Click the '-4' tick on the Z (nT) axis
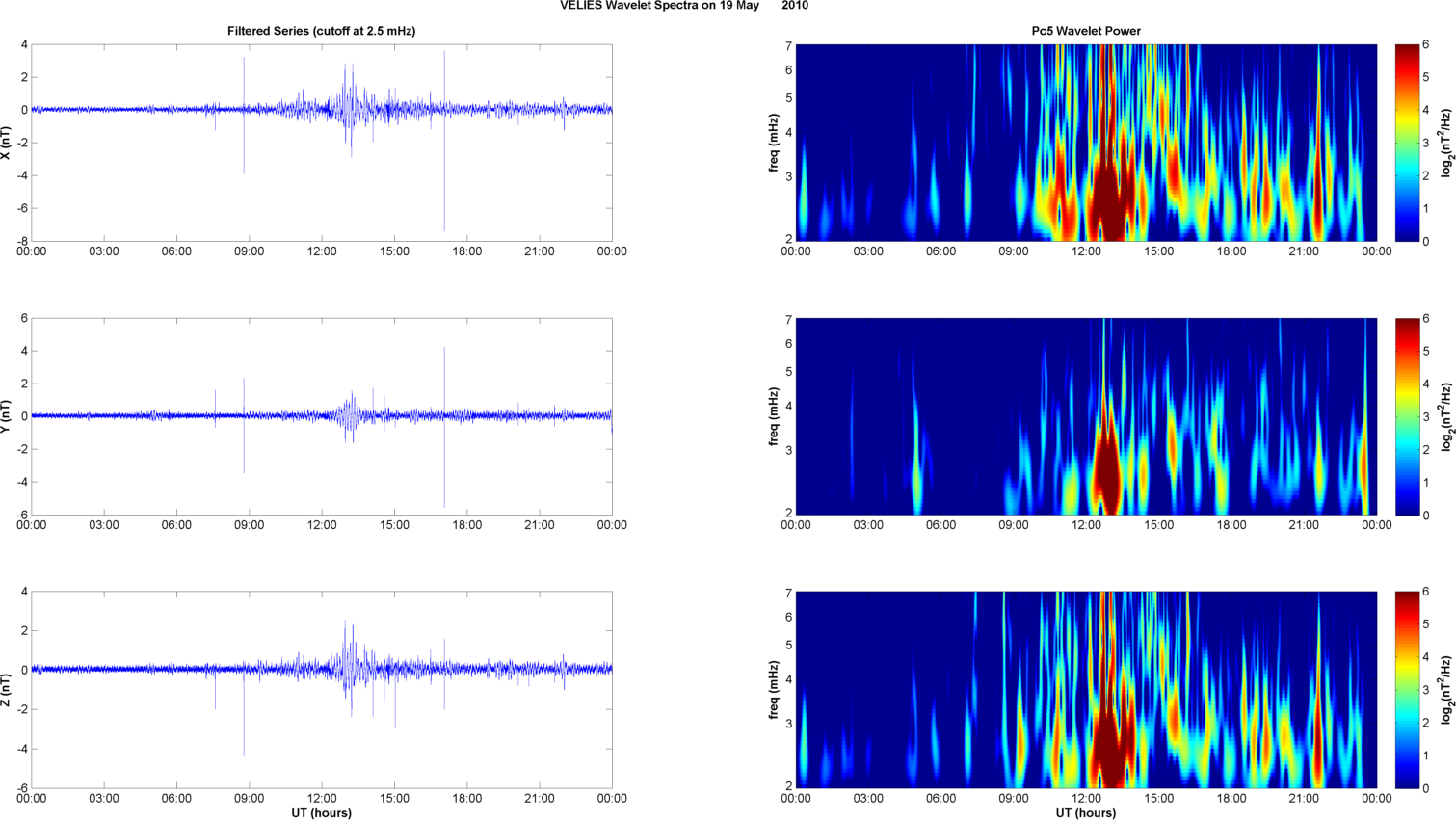This screenshot has width=1456, height=820. tap(21, 749)
